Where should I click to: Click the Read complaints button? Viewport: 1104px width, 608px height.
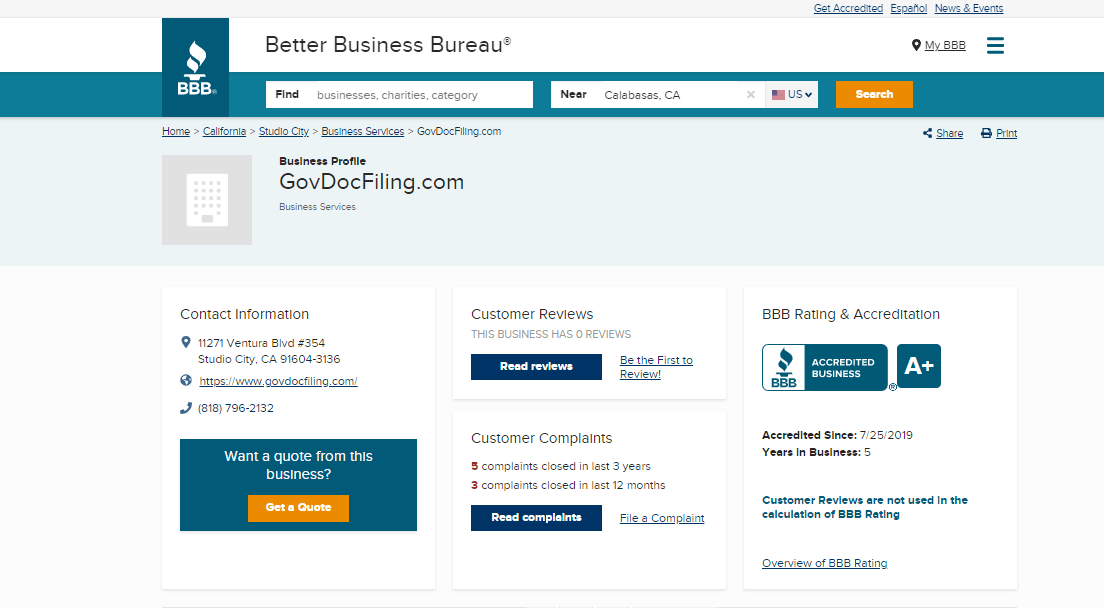pos(537,517)
